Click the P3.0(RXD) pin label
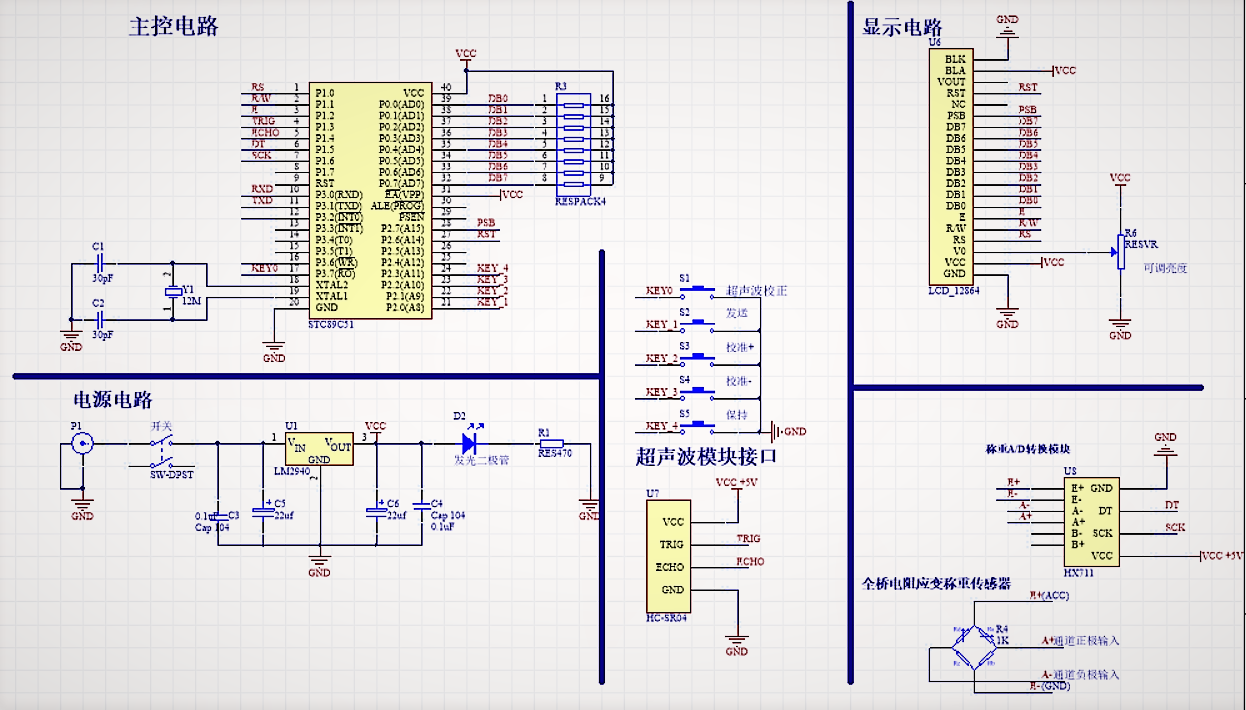Image resolution: width=1246 pixels, height=710 pixels. coord(339,194)
